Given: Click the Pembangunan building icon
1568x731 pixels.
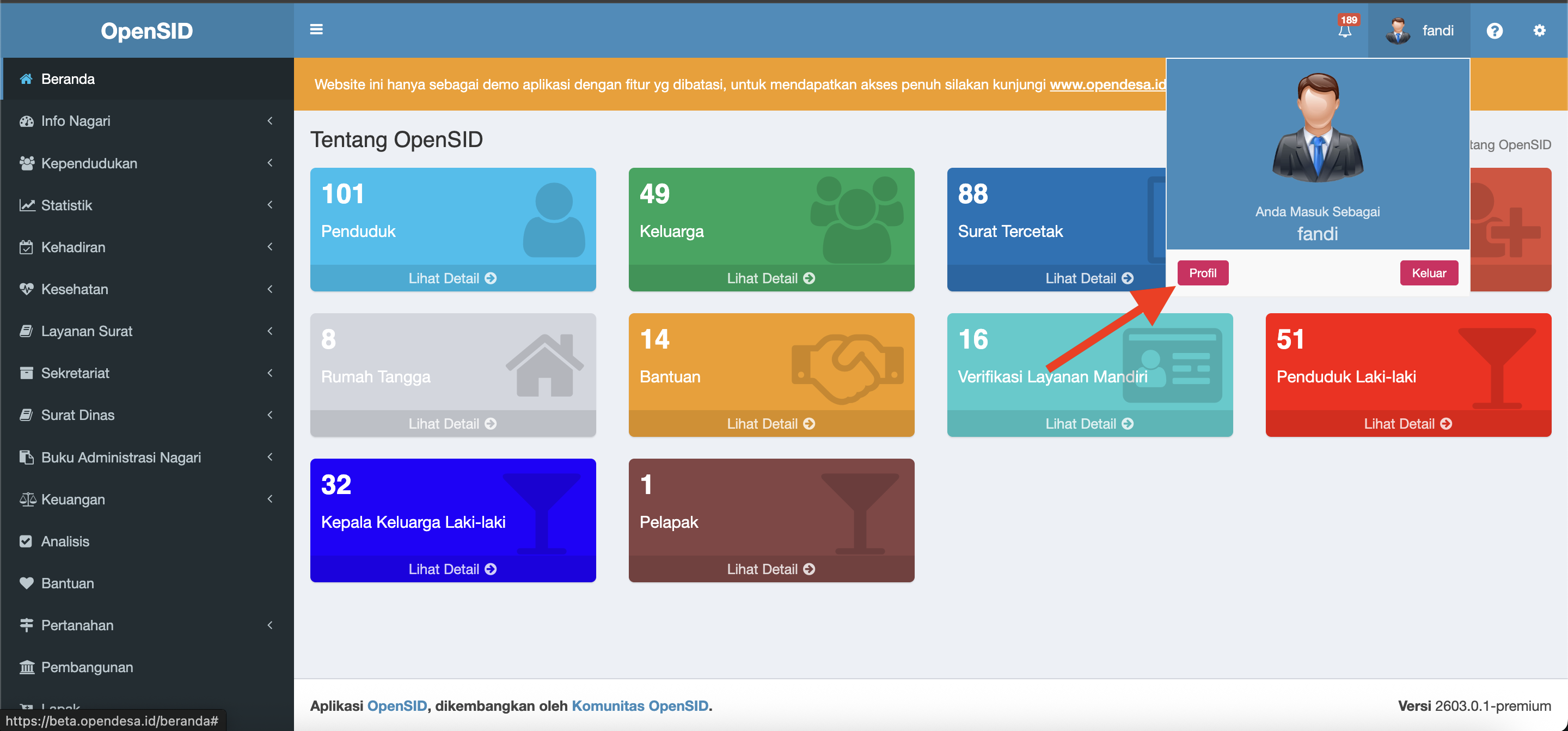Looking at the screenshot, I should pyautogui.click(x=26, y=667).
